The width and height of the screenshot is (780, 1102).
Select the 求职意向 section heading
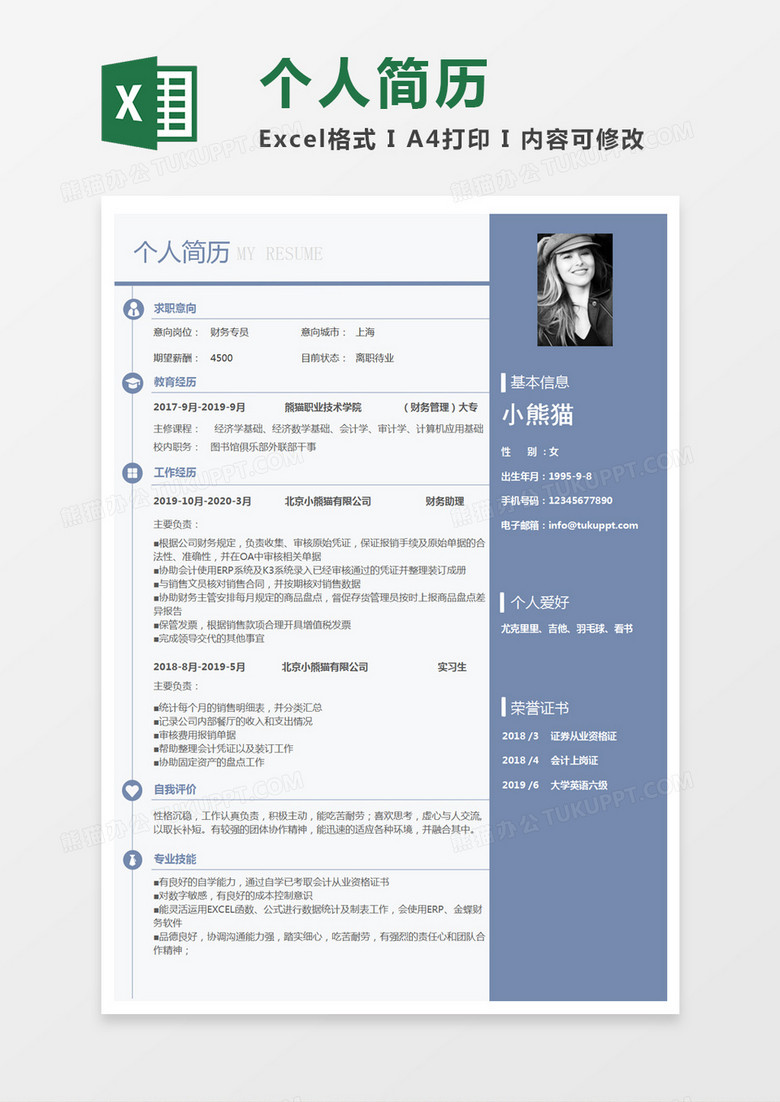175,309
